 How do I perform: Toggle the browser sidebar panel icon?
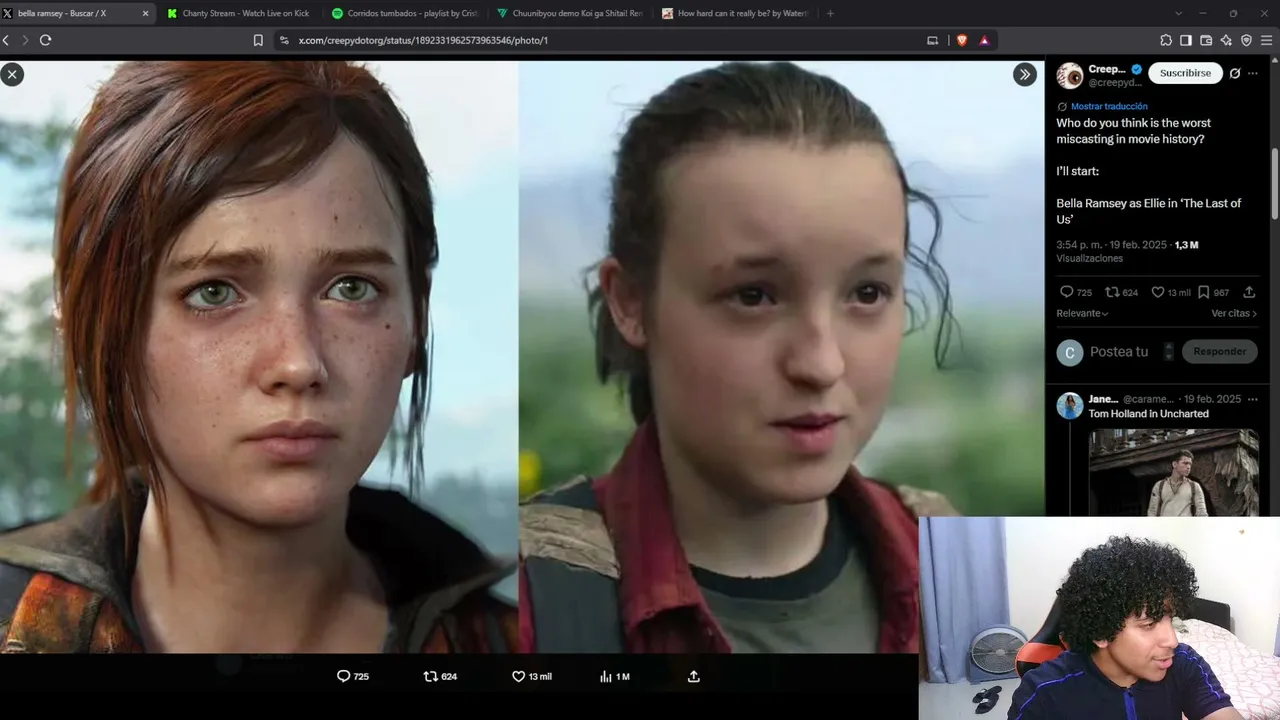point(1186,40)
